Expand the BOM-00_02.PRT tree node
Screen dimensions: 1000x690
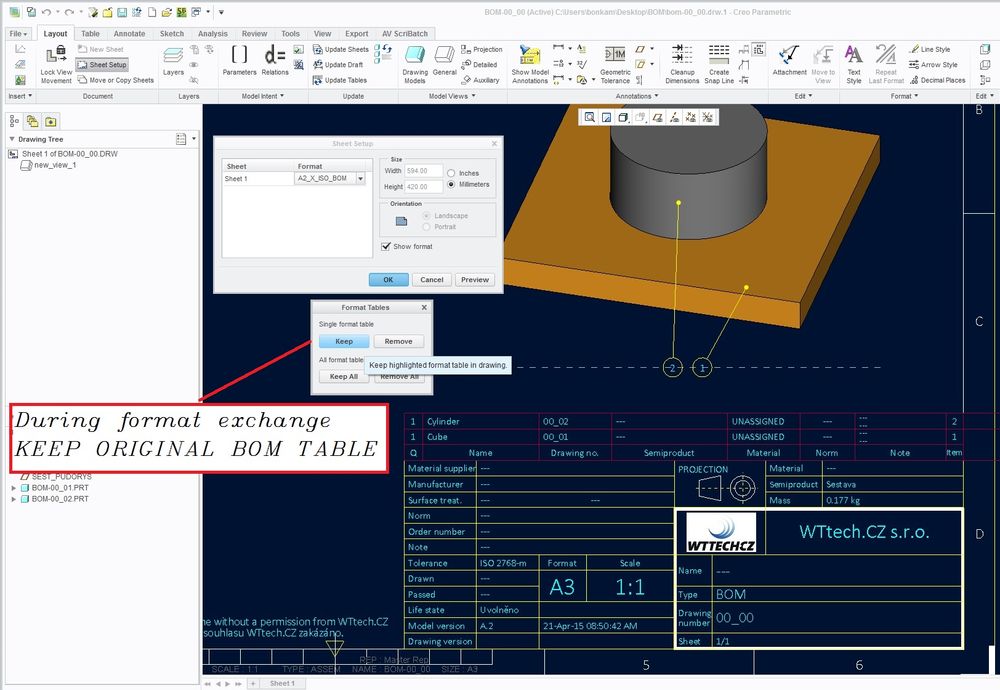(13, 499)
